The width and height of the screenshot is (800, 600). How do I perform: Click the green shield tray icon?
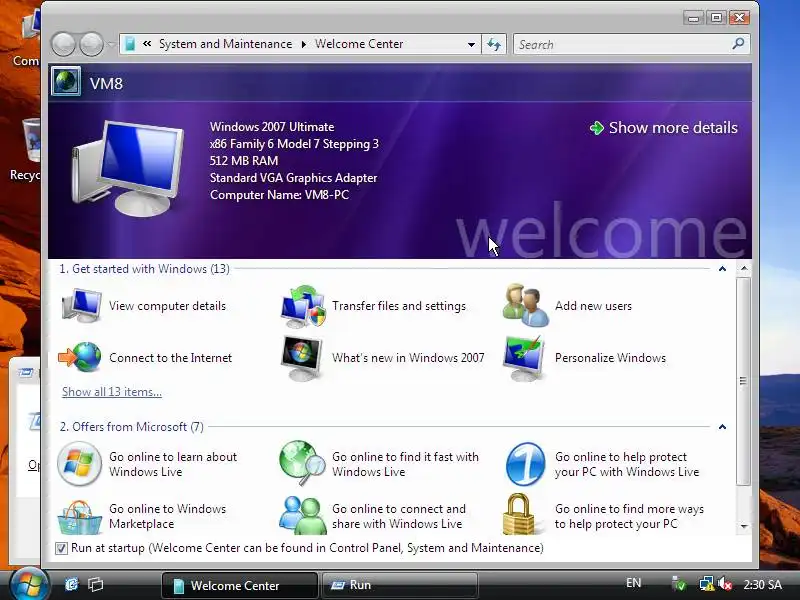[679, 584]
